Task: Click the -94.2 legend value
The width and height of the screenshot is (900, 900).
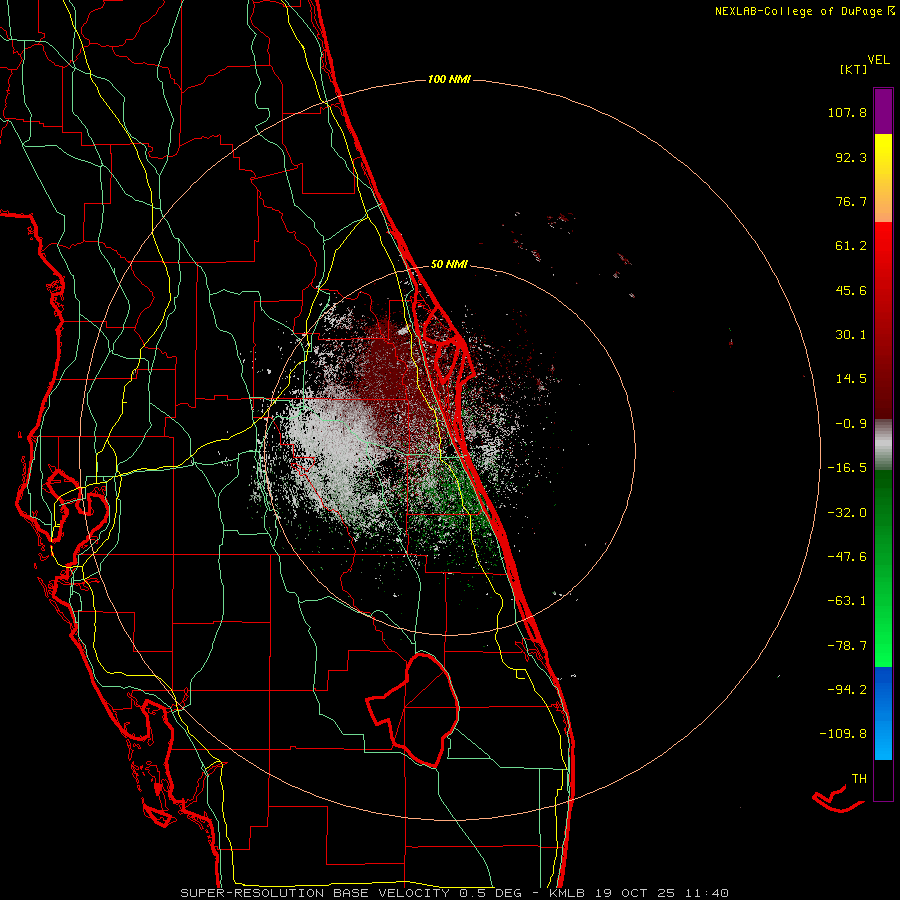Action: [847, 689]
